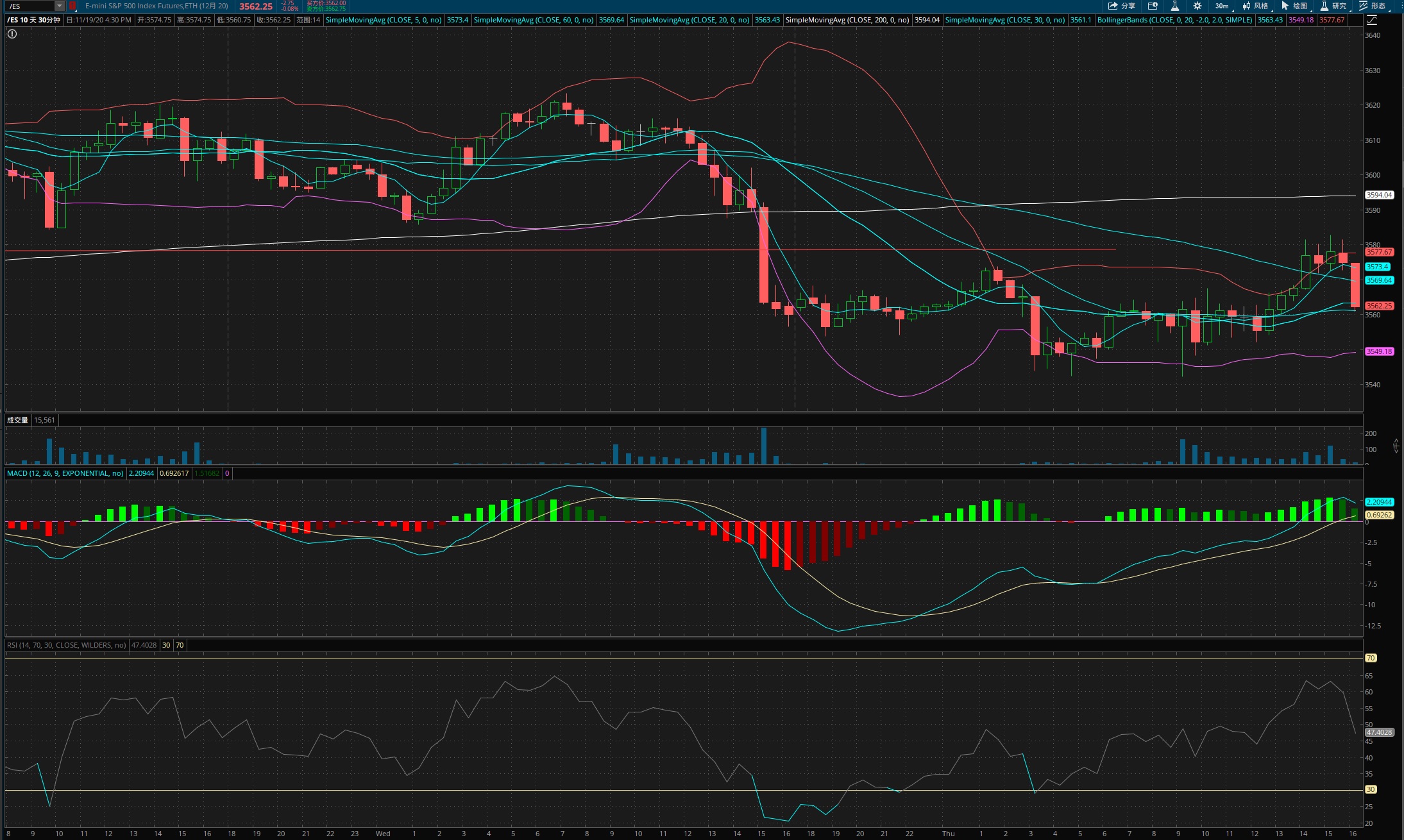Click the 成交量 volume panel label
Image resolution: width=1404 pixels, height=840 pixels.
pos(17,420)
